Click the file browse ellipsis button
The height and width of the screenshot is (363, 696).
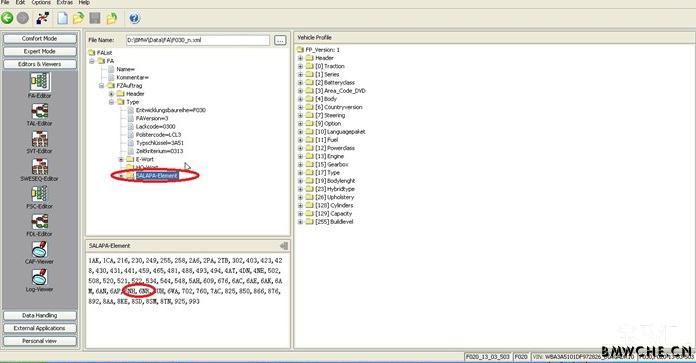(280, 40)
